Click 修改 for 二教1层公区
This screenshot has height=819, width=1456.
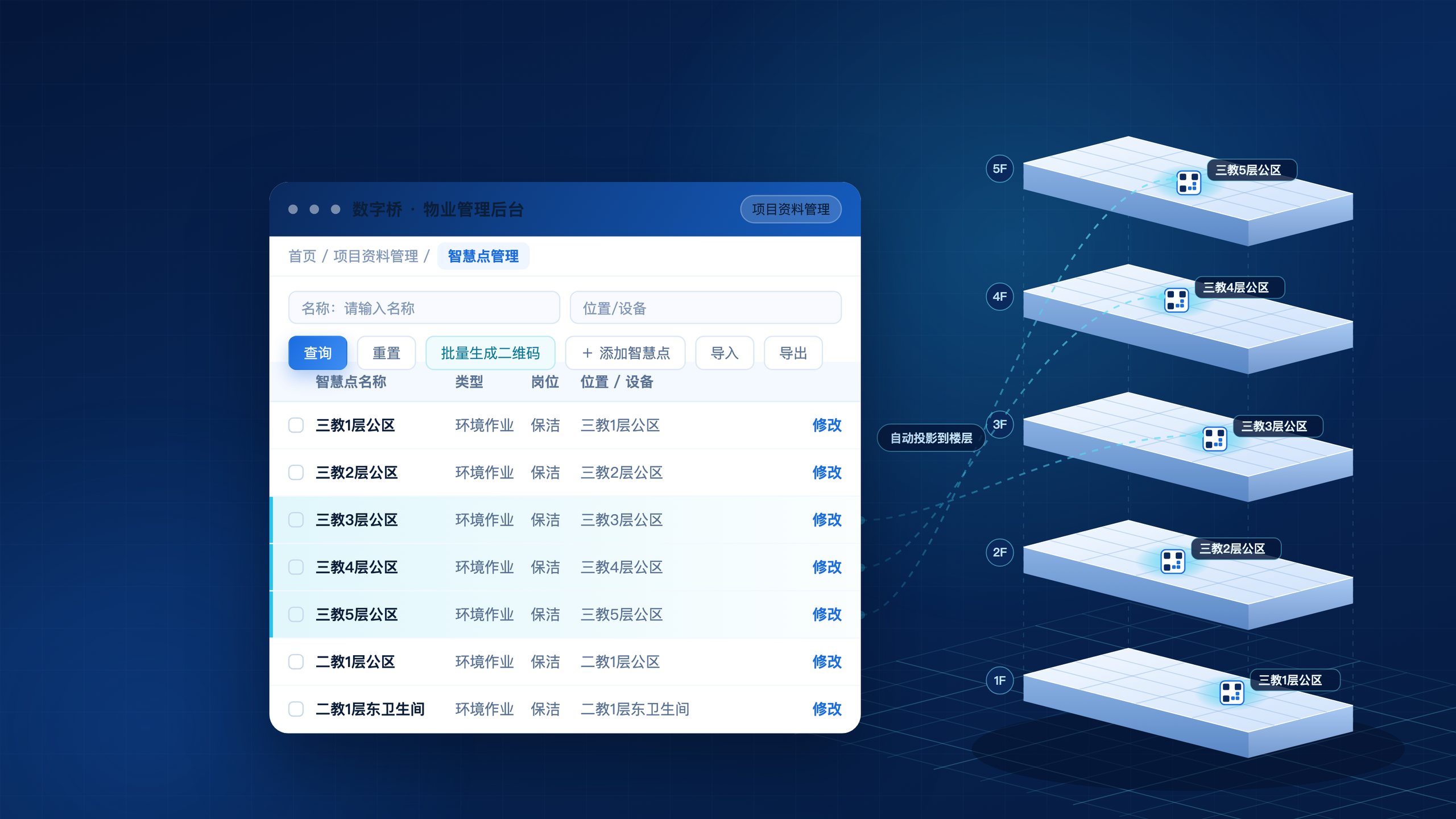pos(826,661)
